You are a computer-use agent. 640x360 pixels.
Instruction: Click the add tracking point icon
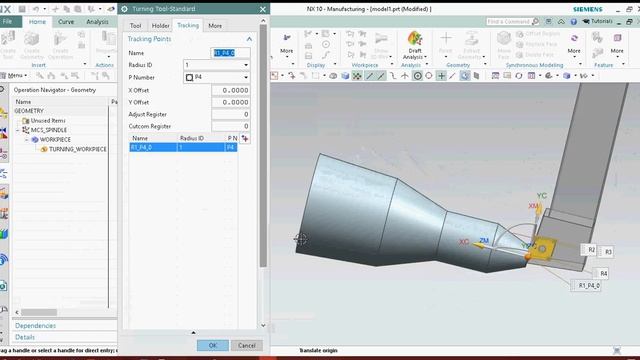[245, 139]
